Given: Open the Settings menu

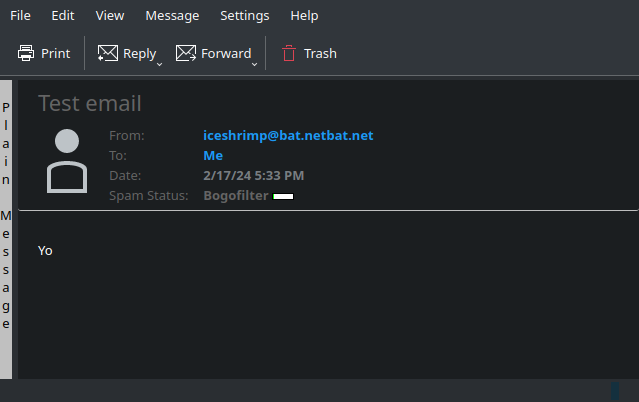Looking at the screenshot, I should point(245,15).
